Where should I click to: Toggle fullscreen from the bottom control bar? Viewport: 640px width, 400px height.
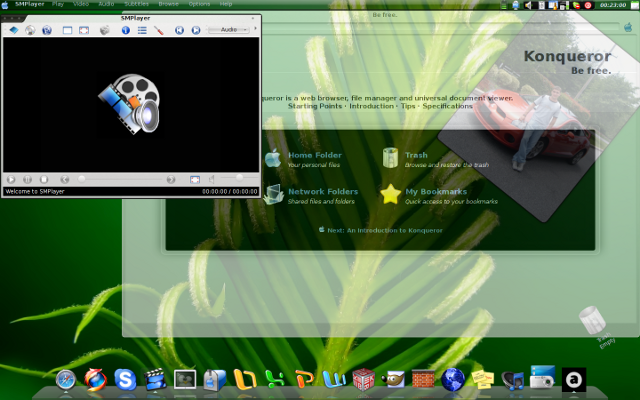point(195,179)
